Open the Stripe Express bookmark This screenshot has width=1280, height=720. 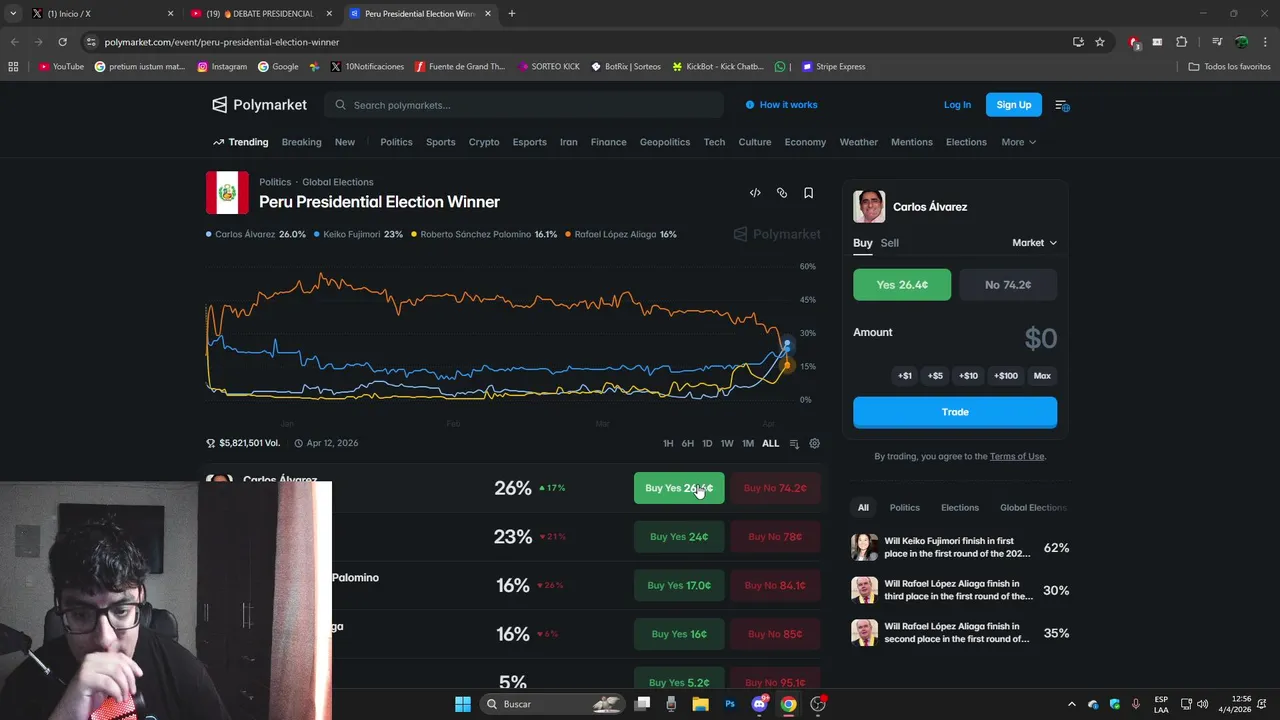tap(833, 67)
